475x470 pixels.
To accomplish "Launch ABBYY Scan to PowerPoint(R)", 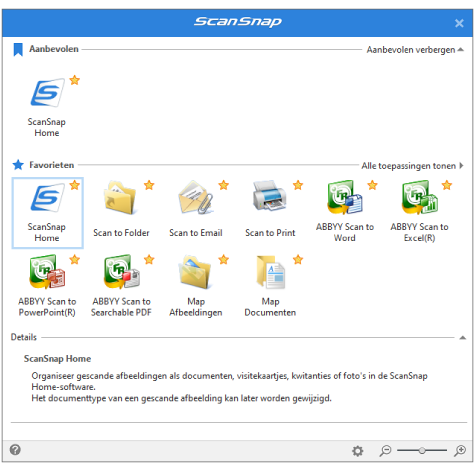I will [47, 286].
